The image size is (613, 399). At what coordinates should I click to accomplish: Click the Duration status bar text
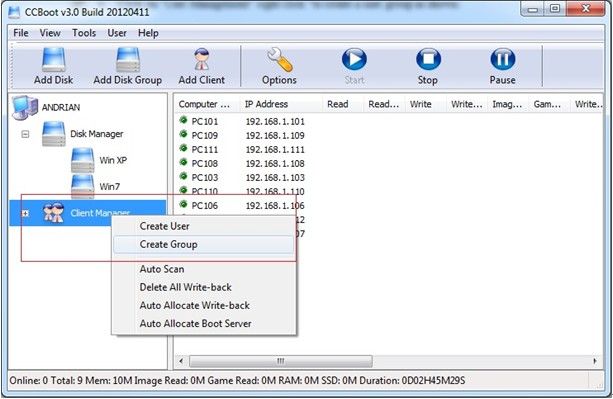coord(412,380)
